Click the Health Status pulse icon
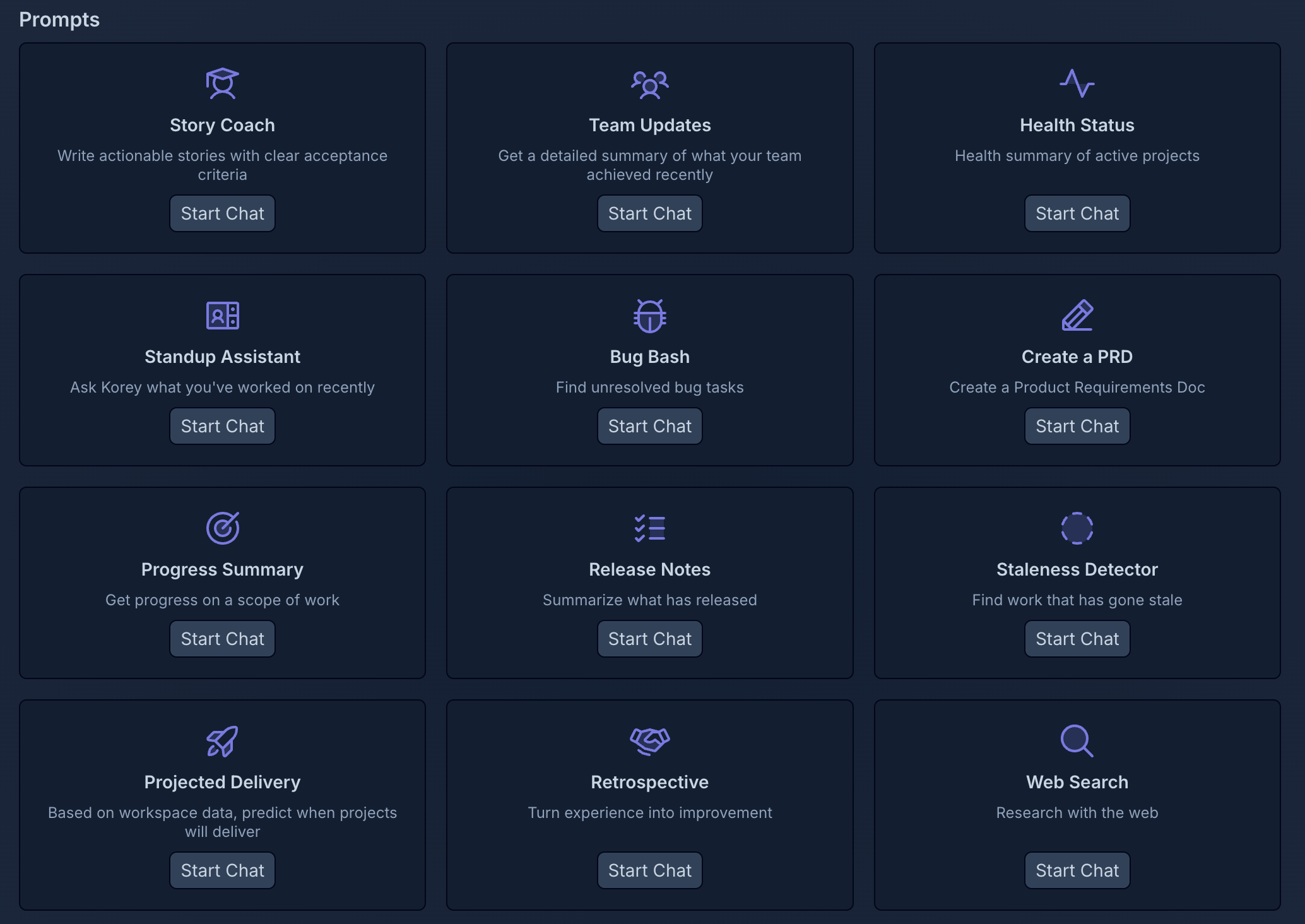The height and width of the screenshot is (924, 1305). point(1077,83)
